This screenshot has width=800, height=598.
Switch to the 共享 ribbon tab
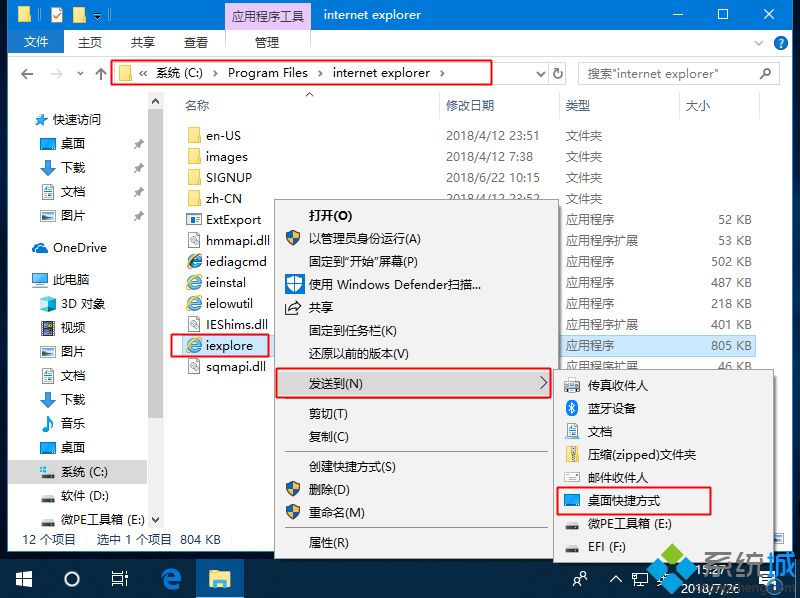142,42
